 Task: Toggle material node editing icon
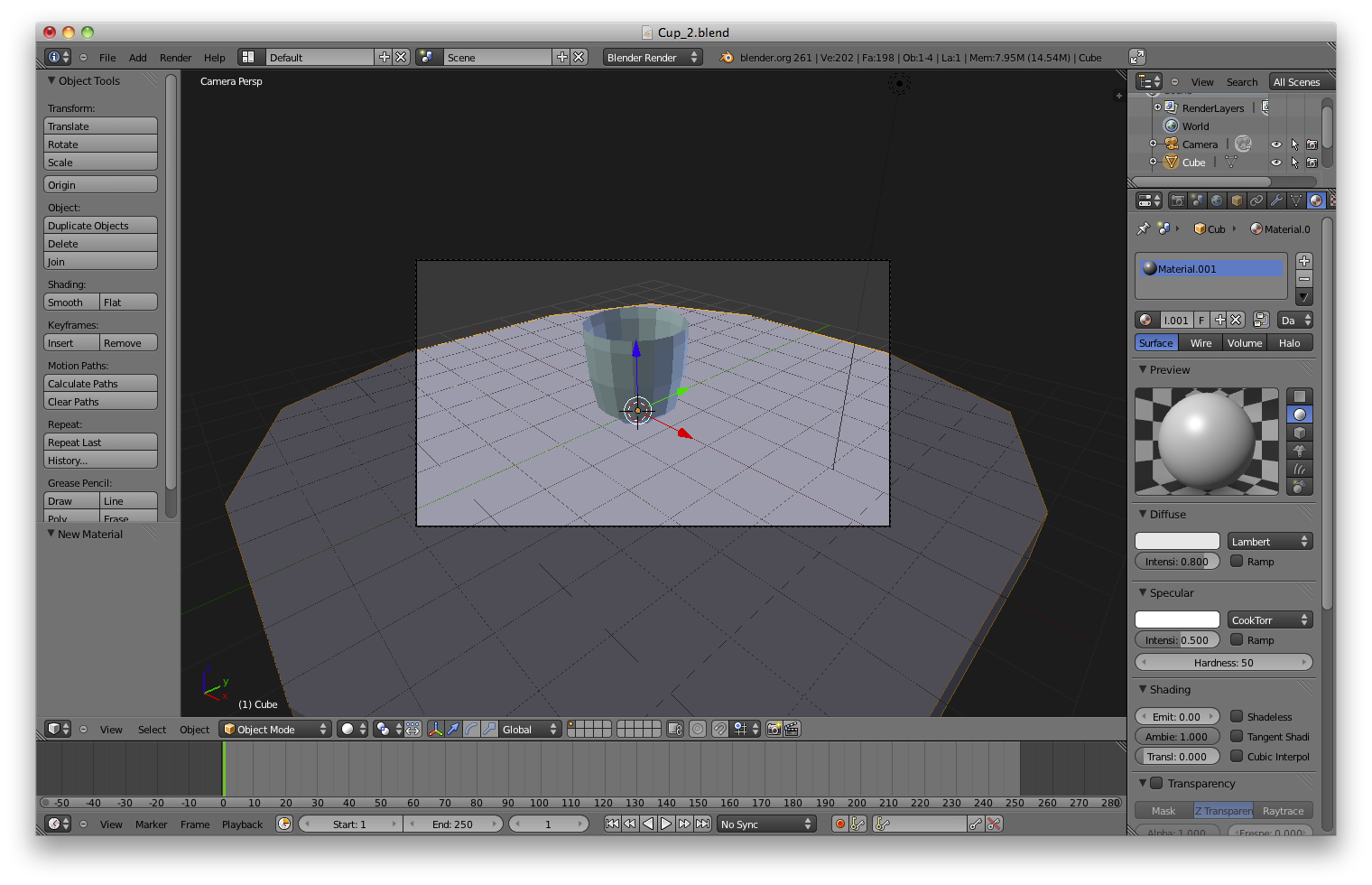coord(1261,320)
